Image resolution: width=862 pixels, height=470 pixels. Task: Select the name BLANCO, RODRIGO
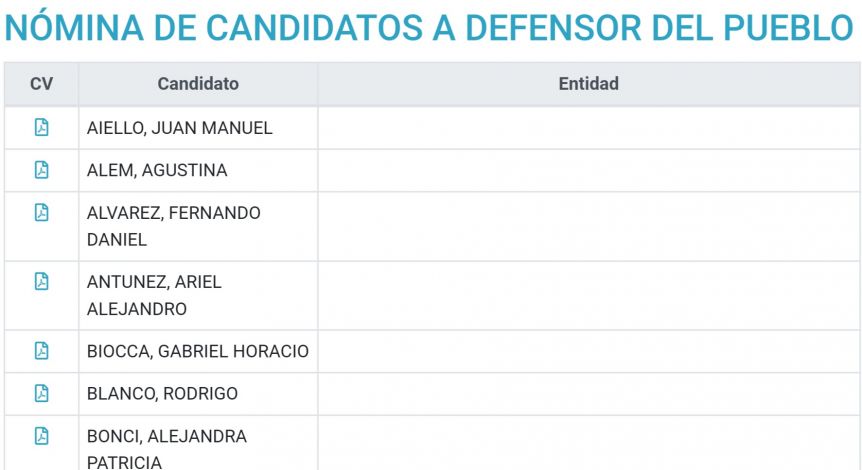162,394
